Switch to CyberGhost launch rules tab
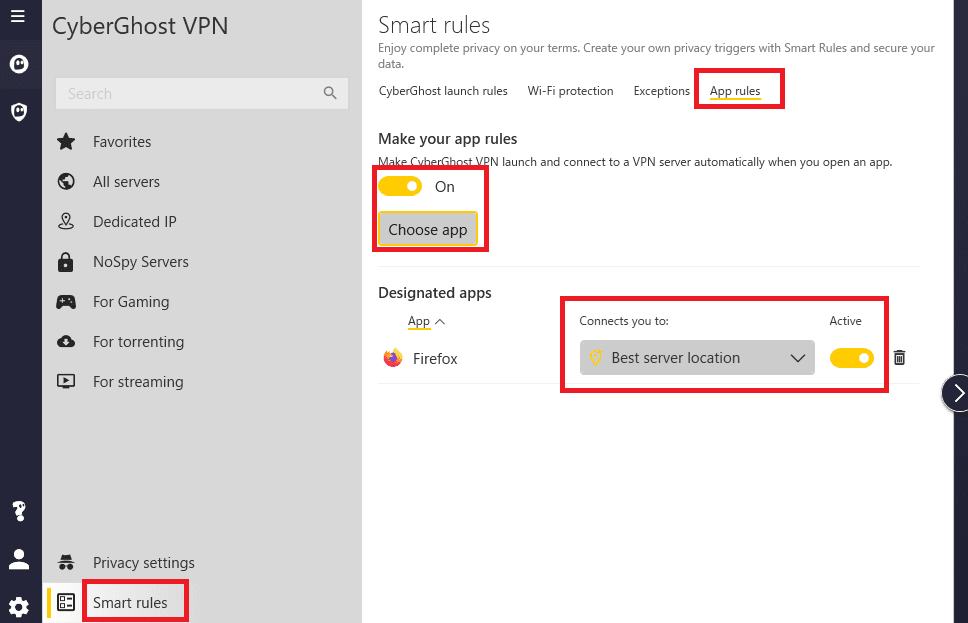This screenshot has height=623, width=968. point(443,91)
